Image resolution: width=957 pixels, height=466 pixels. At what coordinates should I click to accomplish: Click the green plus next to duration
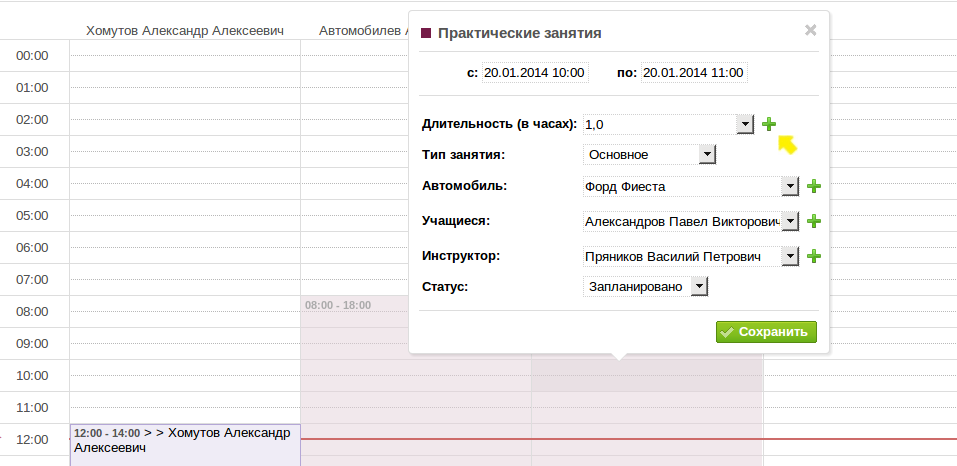768,124
